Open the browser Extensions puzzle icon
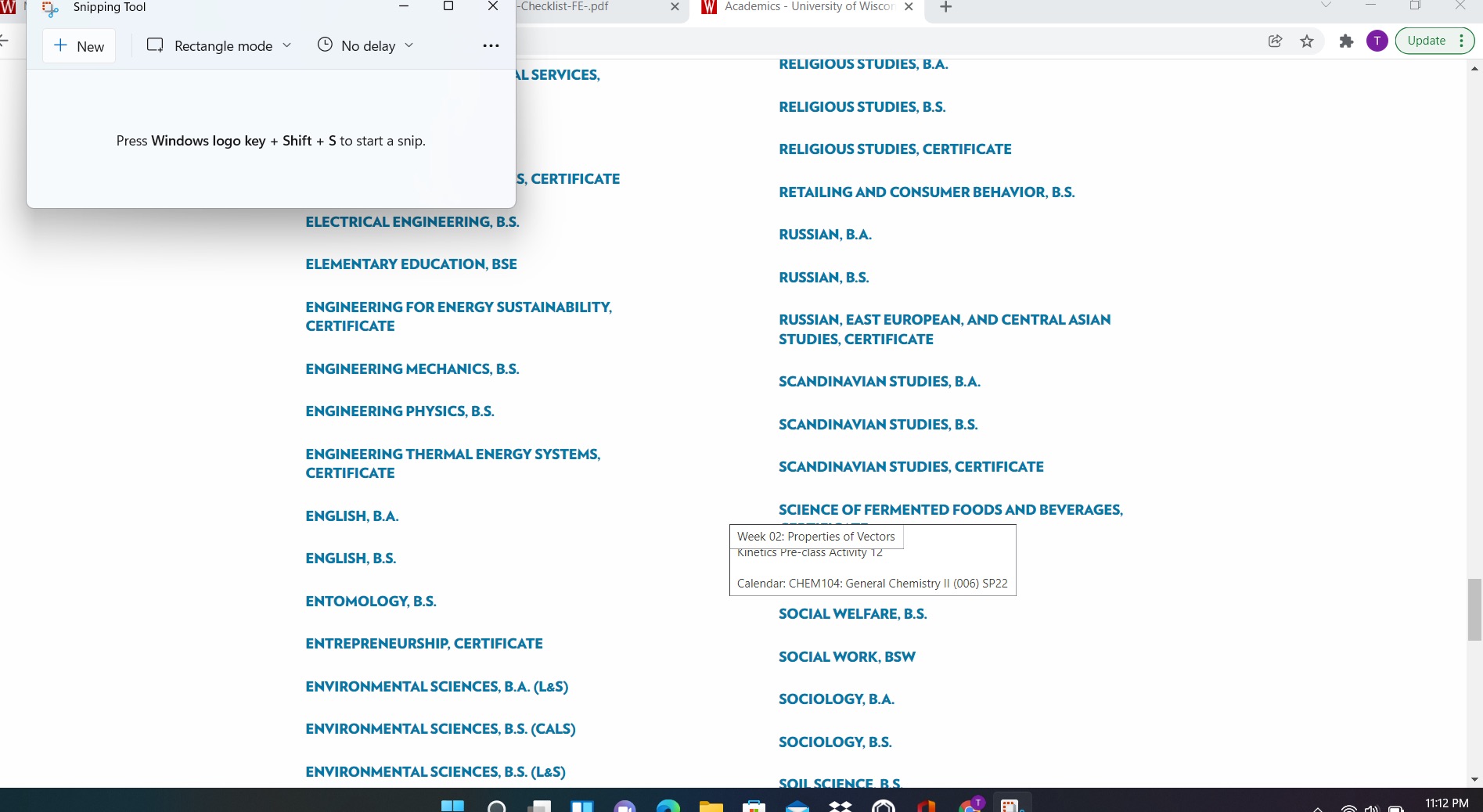This screenshot has width=1483, height=812. [1346, 41]
